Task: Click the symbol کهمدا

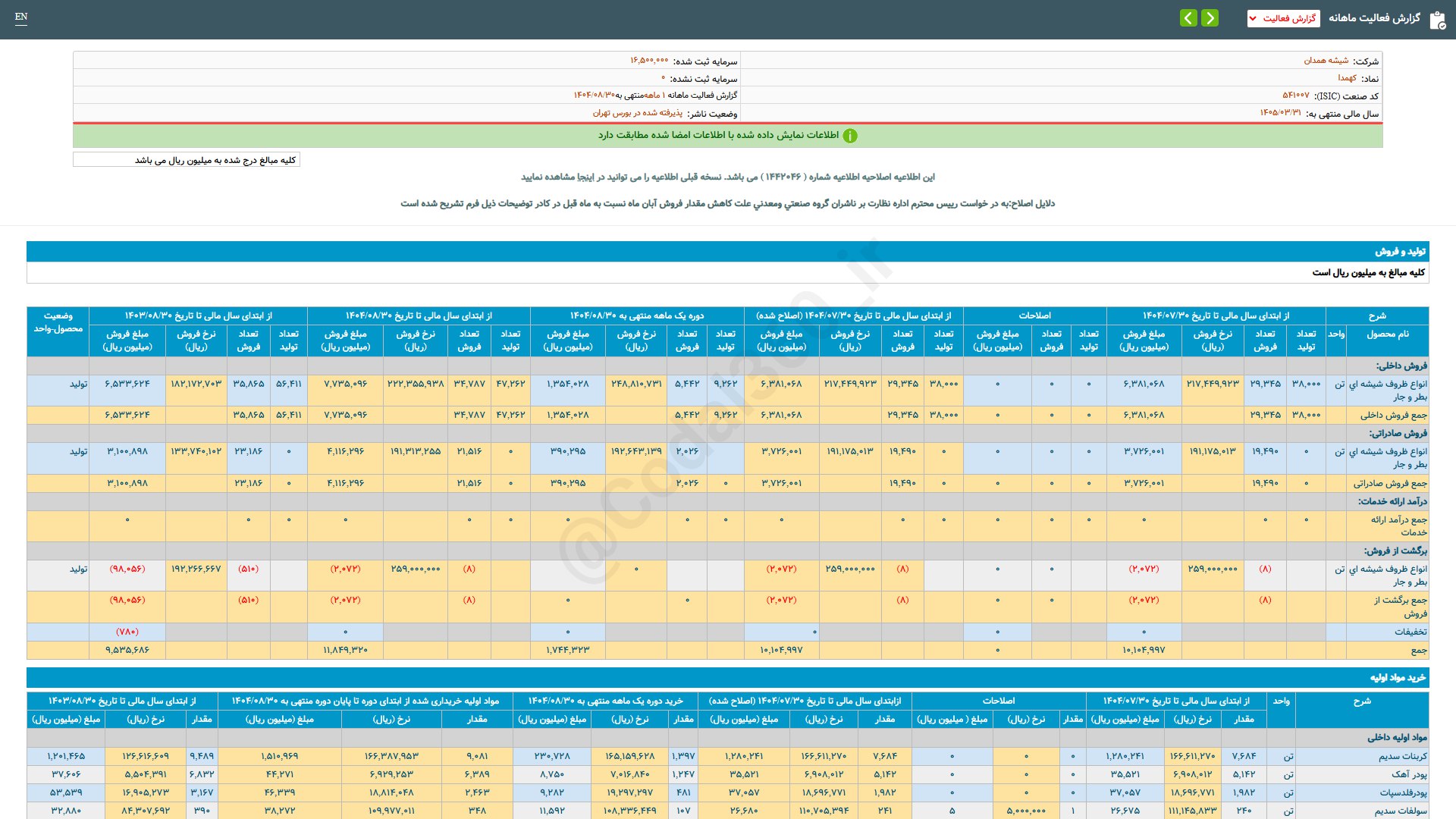Action: (1347, 78)
